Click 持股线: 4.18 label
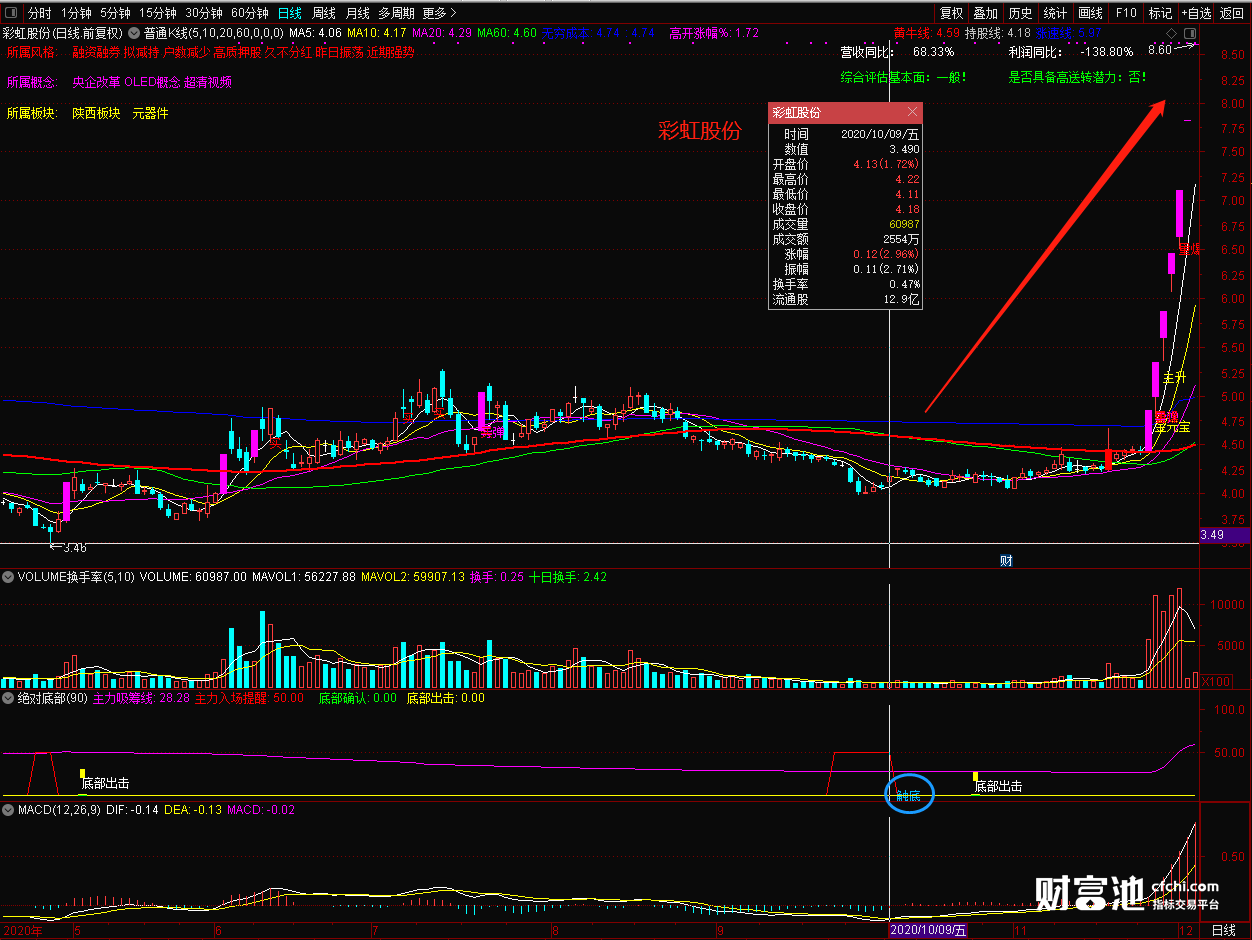Screen dimensions: 1252x940 (997, 33)
